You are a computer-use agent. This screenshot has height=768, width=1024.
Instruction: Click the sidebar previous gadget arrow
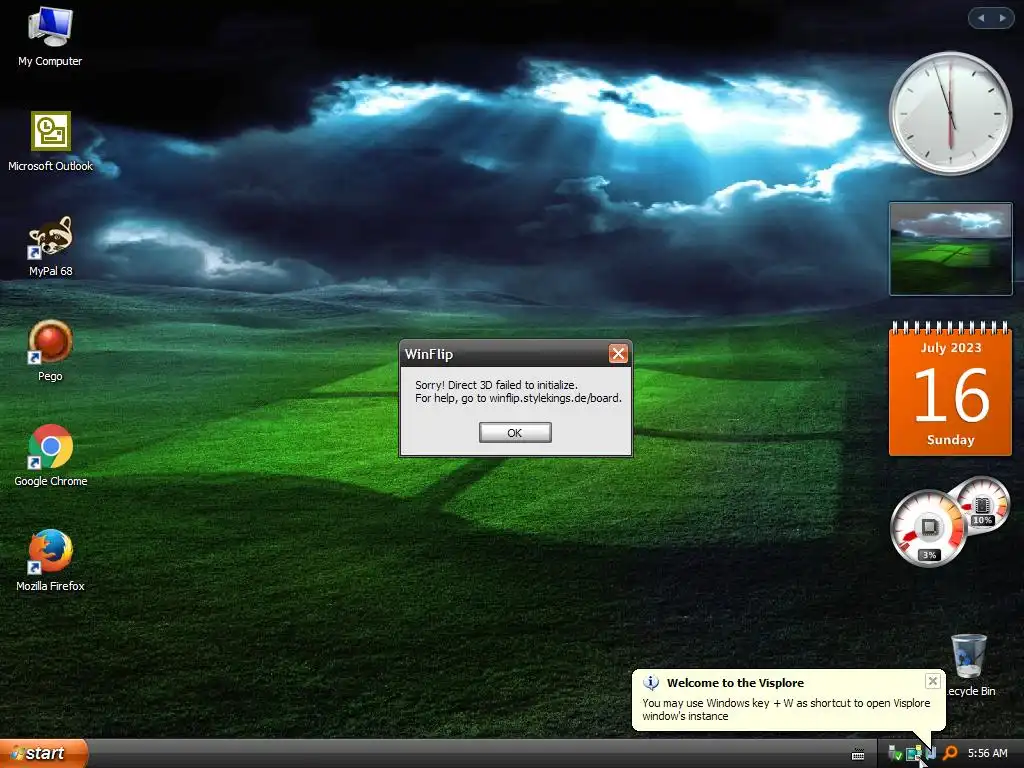click(981, 18)
